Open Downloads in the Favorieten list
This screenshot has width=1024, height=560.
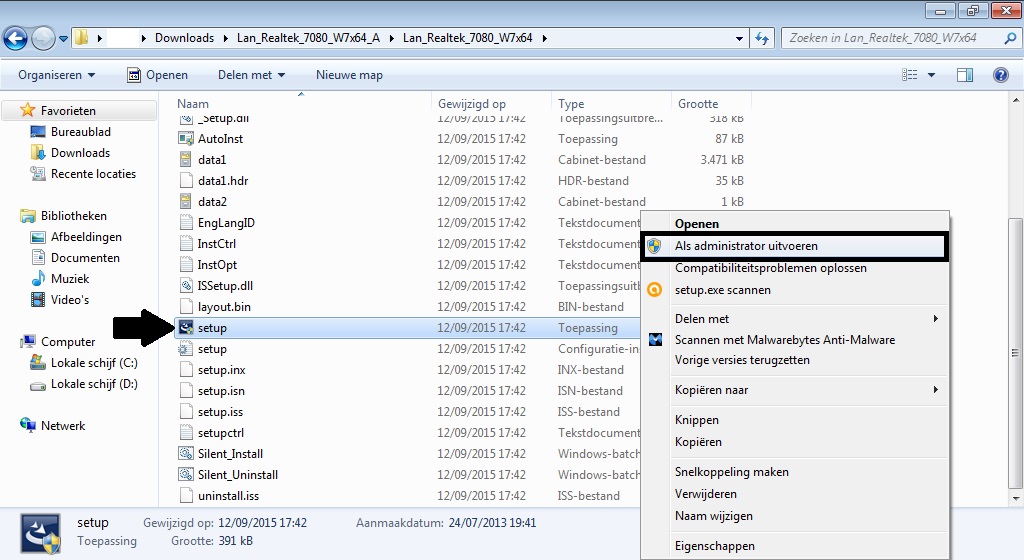(x=80, y=153)
